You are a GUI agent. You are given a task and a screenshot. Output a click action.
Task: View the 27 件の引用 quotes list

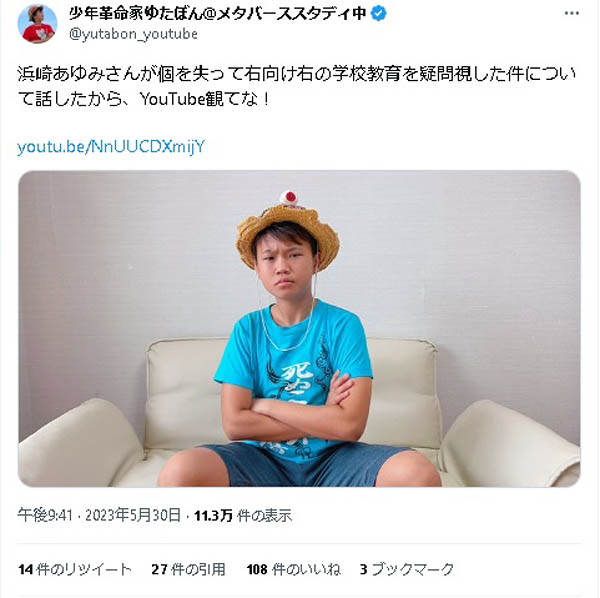[188, 569]
